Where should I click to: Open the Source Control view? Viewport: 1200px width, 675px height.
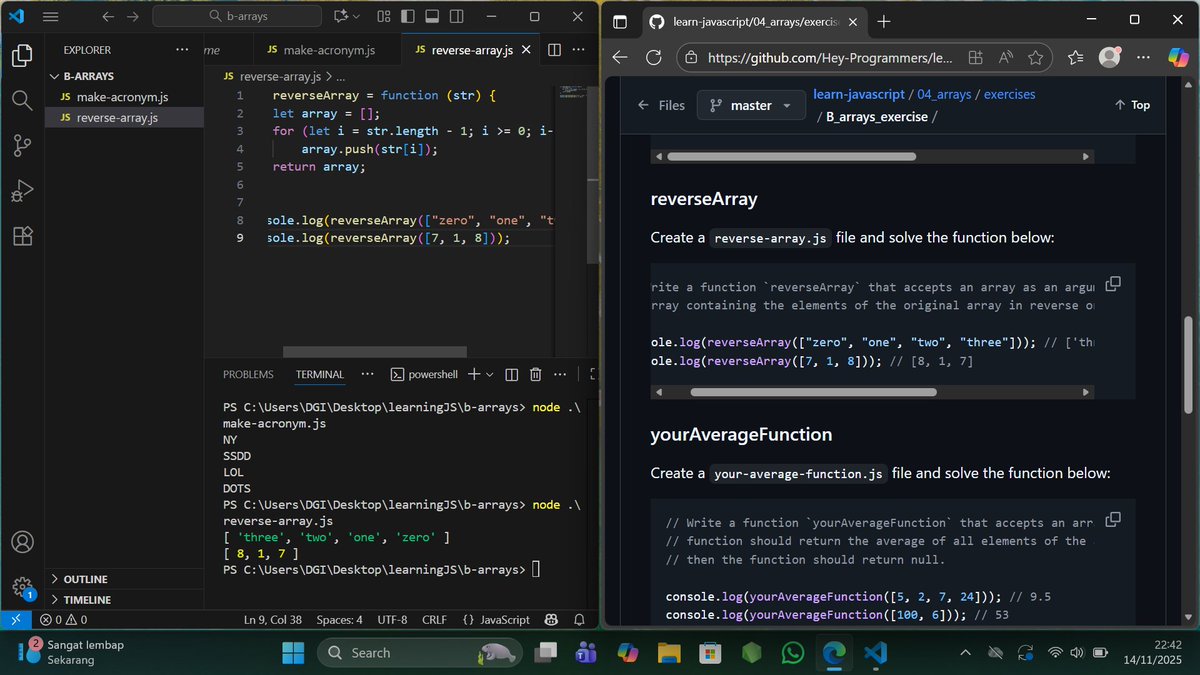pos(22,146)
